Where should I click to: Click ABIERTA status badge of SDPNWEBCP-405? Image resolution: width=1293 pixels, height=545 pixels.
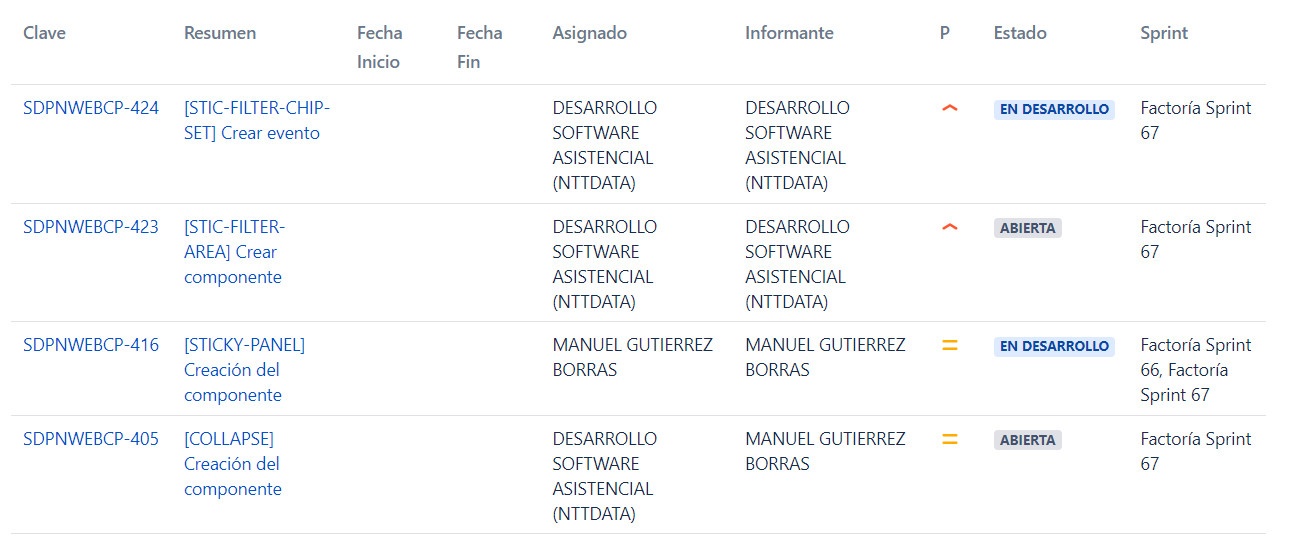[x=1027, y=440]
